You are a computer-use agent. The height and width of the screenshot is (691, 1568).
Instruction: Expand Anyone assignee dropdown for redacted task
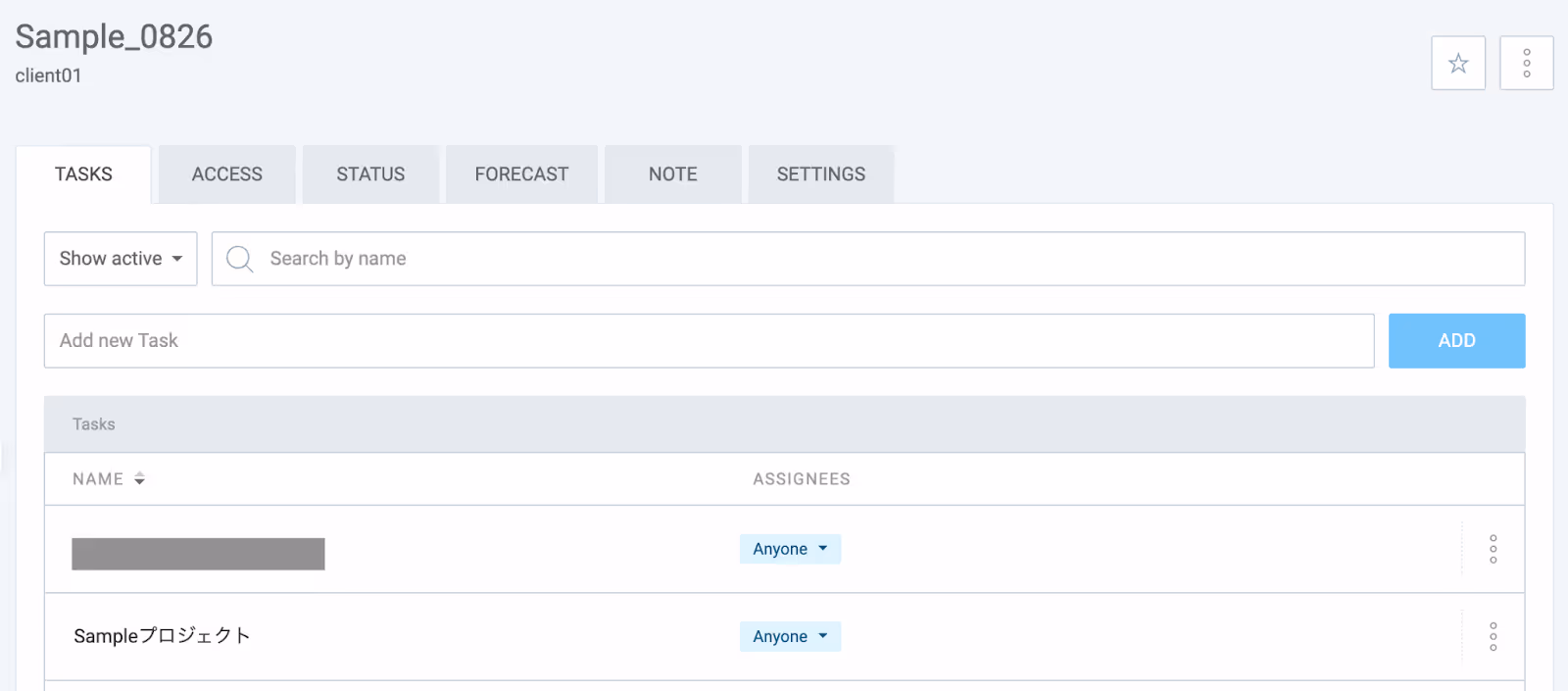coord(790,549)
